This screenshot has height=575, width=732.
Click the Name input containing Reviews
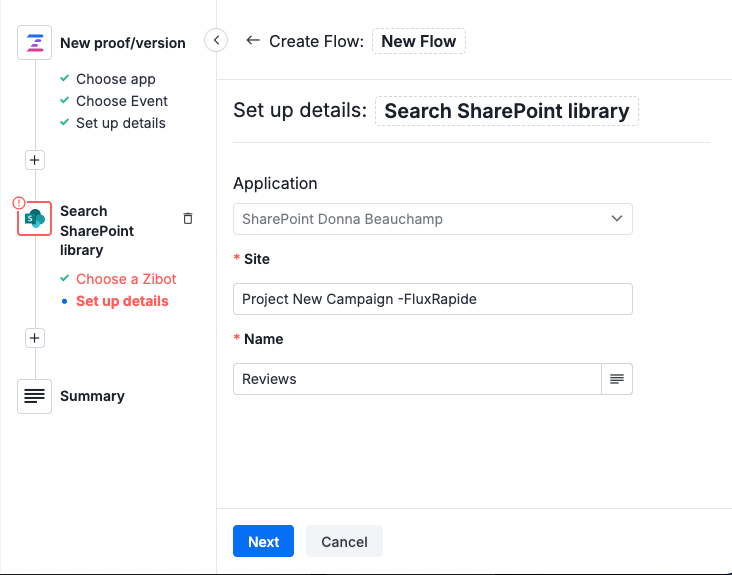pyautogui.click(x=417, y=379)
